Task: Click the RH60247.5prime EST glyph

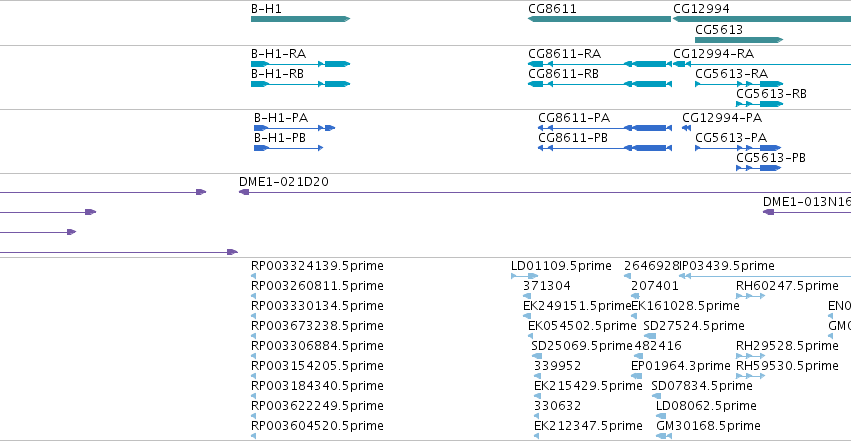Action: [751, 296]
